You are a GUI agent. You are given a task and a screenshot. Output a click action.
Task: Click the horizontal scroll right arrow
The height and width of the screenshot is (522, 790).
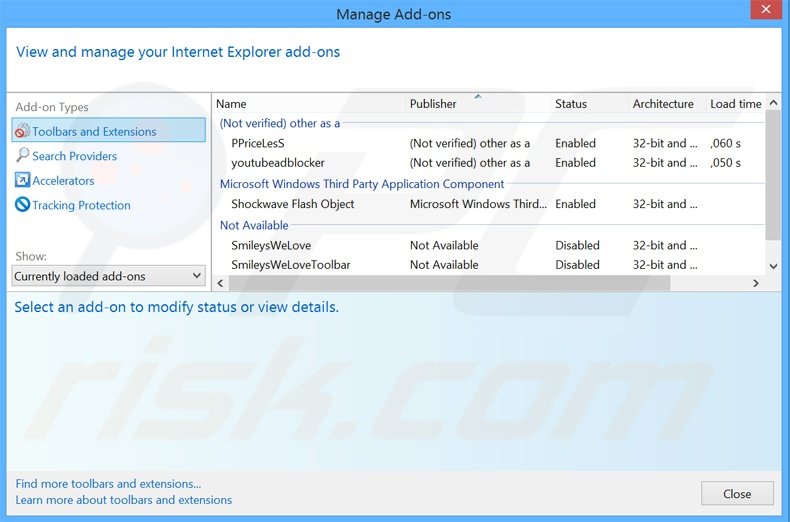[756, 283]
